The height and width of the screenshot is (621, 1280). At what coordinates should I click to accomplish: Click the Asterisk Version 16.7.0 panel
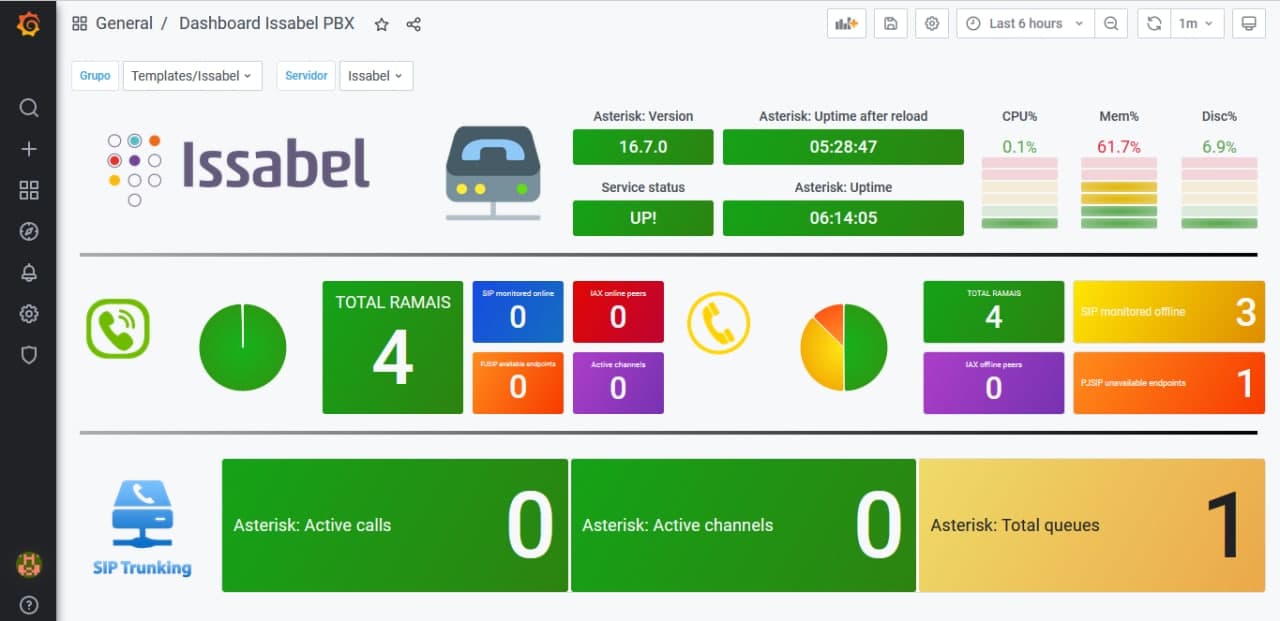(643, 147)
